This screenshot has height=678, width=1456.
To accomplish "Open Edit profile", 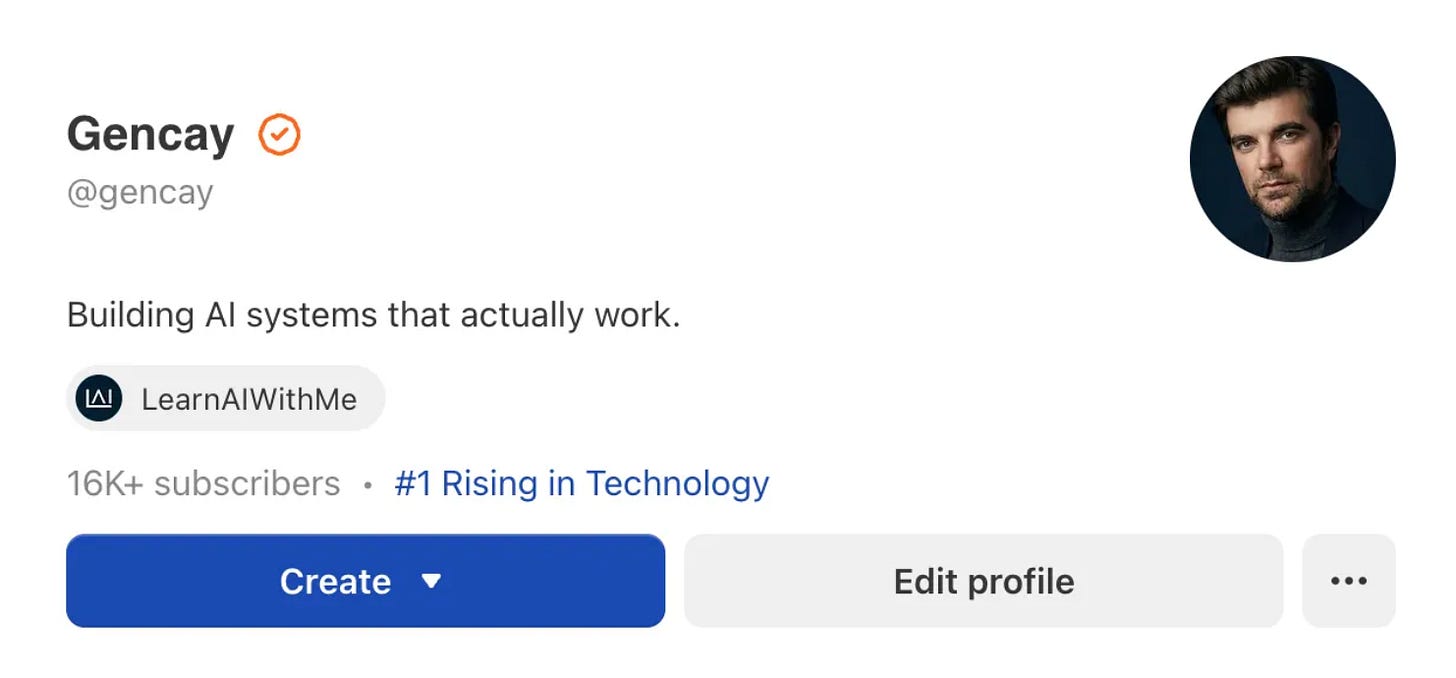I will 983,581.
